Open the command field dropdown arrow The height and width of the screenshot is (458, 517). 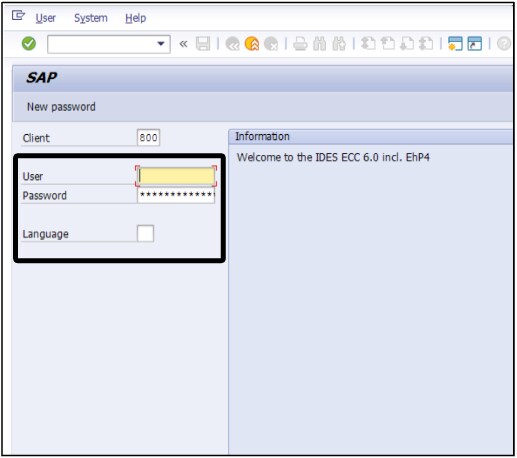(161, 44)
